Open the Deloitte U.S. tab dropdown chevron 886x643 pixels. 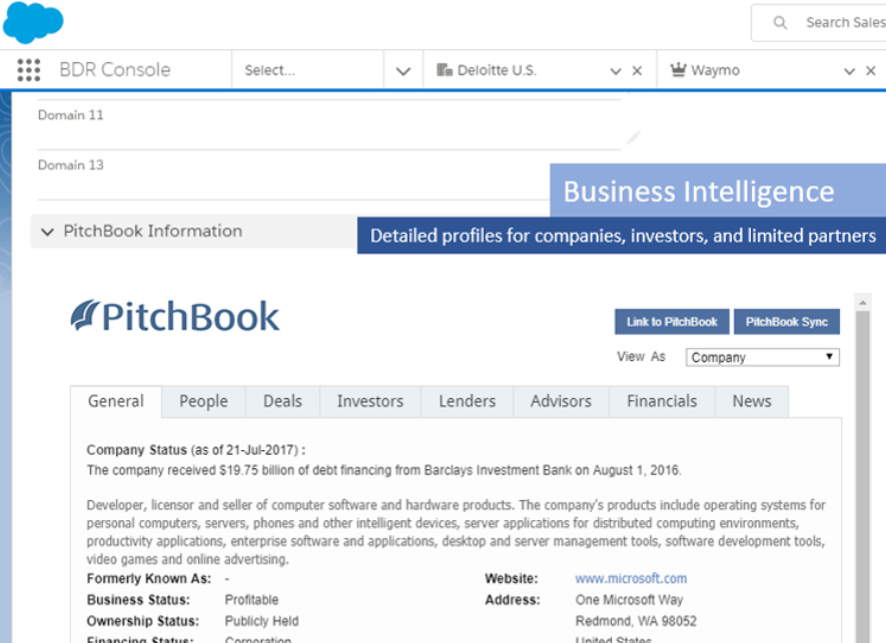pos(616,71)
